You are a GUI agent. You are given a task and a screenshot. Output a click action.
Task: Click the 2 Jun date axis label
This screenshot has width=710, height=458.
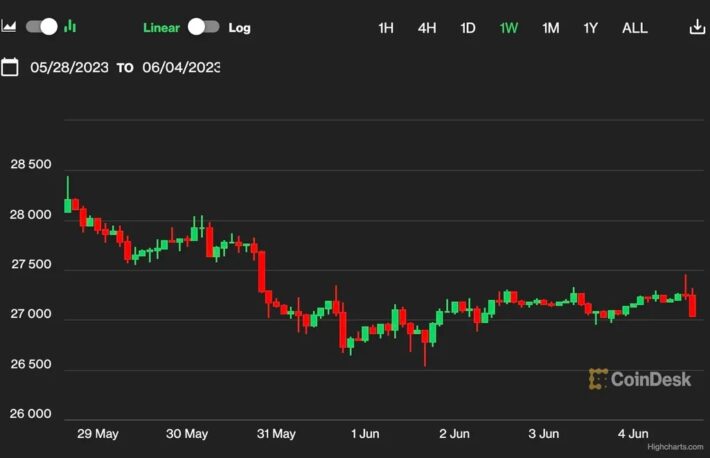pyautogui.click(x=454, y=434)
